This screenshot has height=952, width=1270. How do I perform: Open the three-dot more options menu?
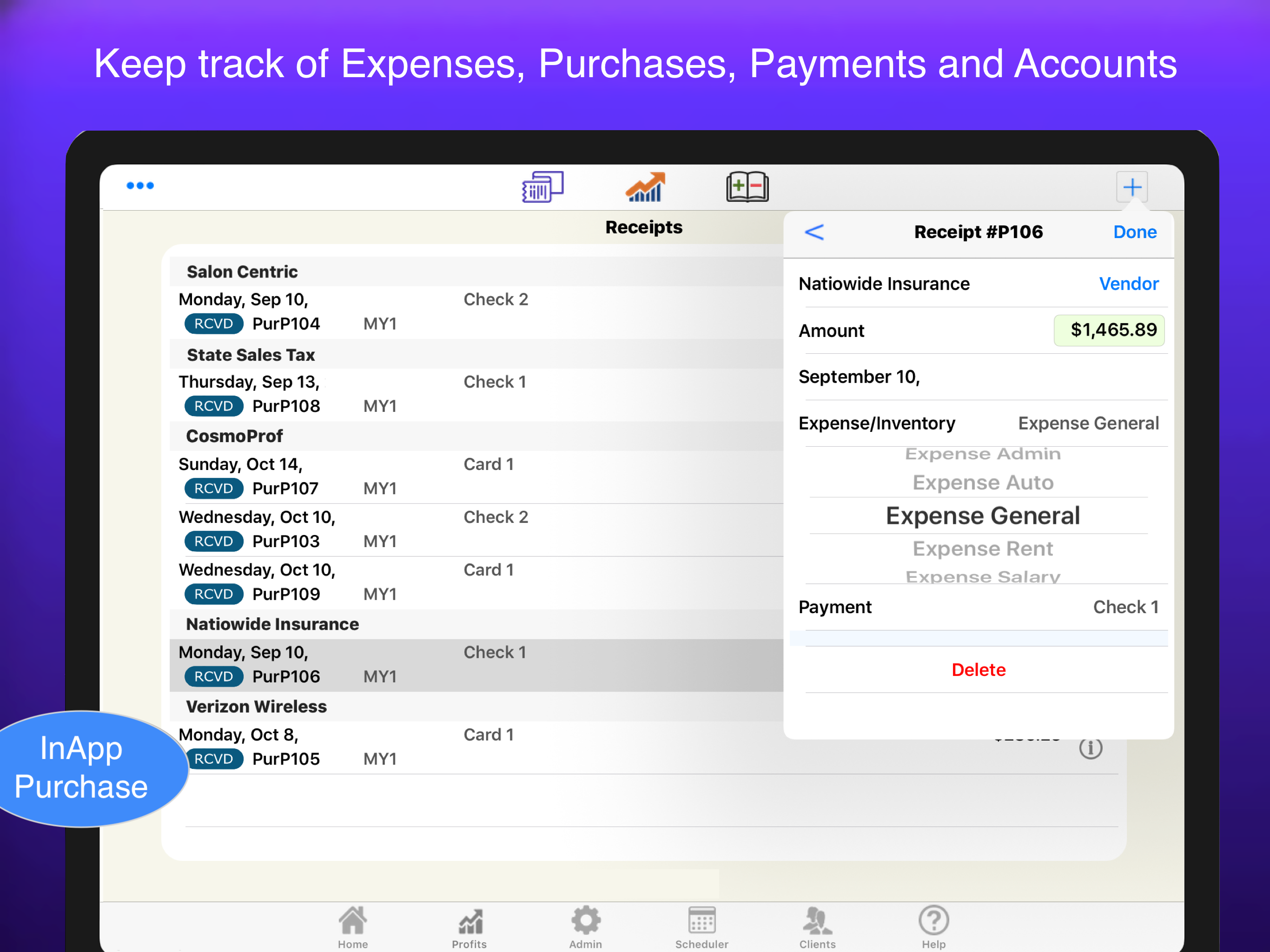[x=140, y=185]
